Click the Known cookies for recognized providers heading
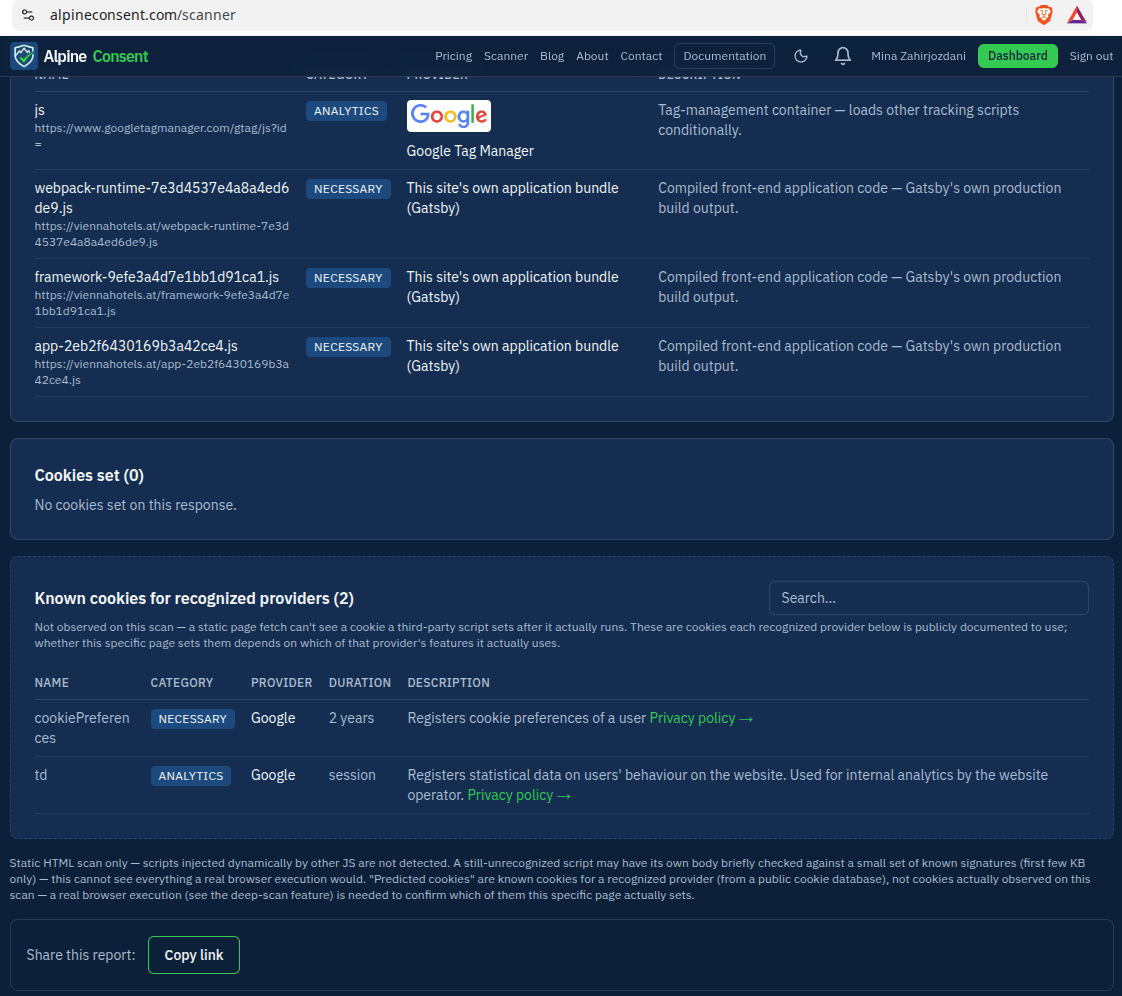 [195, 599]
